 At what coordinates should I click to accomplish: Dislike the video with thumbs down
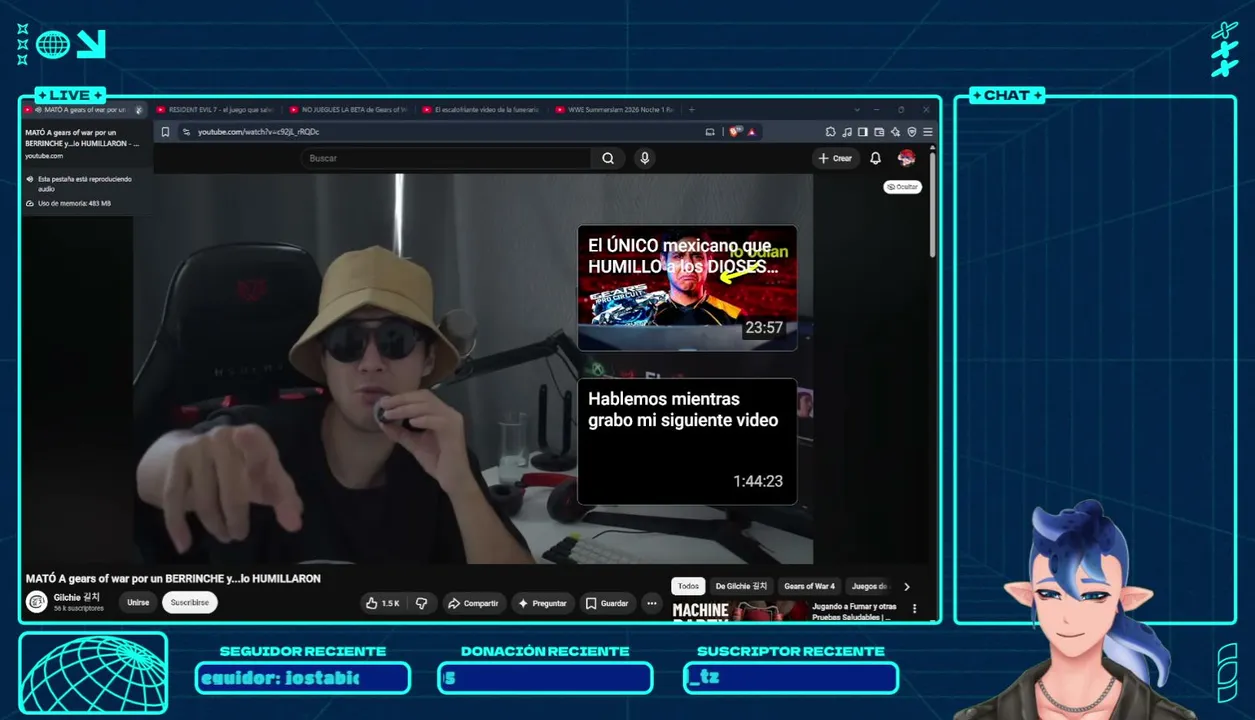point(421,603)
